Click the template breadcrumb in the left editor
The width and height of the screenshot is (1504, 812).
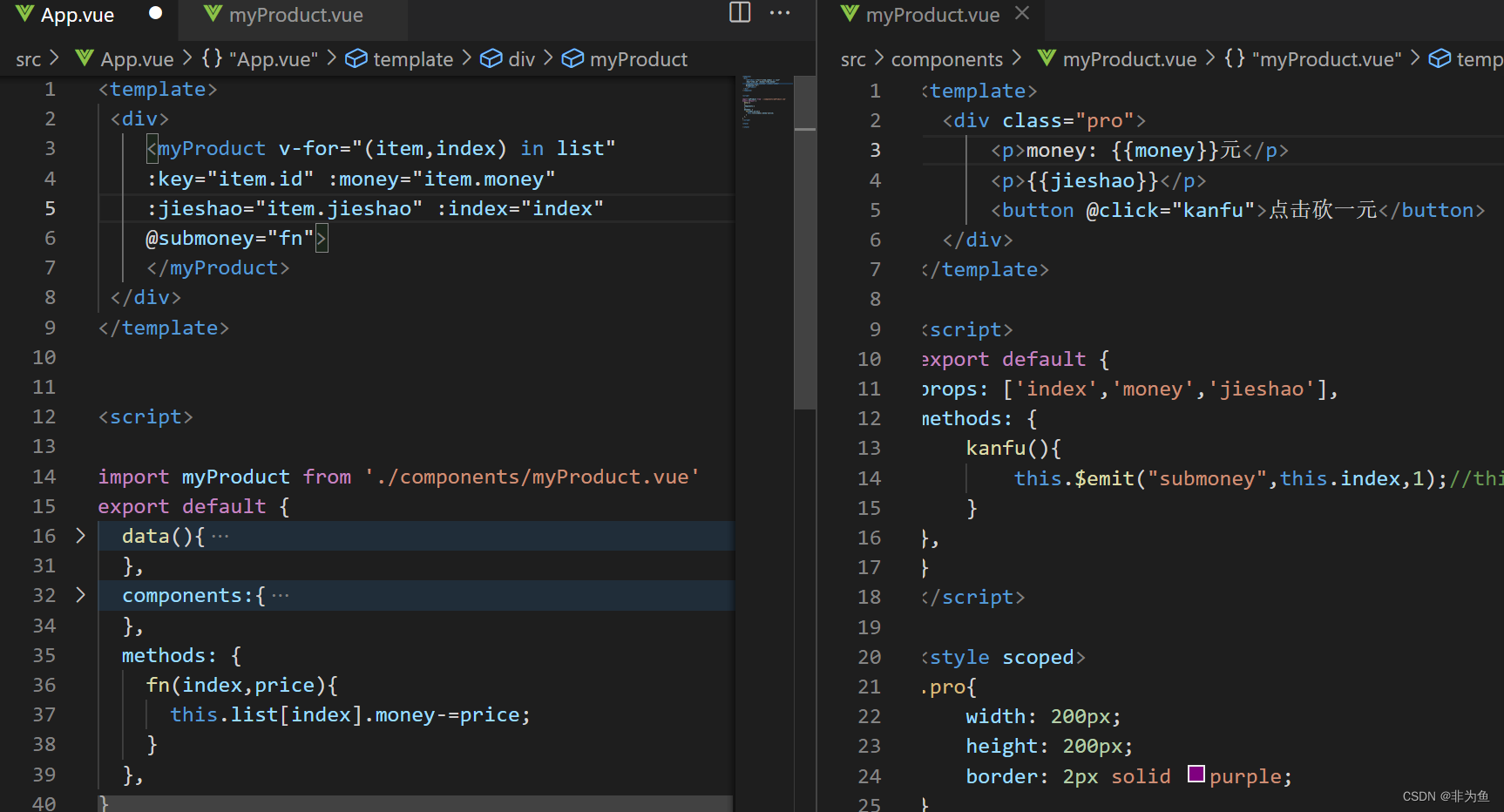[413, 59]
